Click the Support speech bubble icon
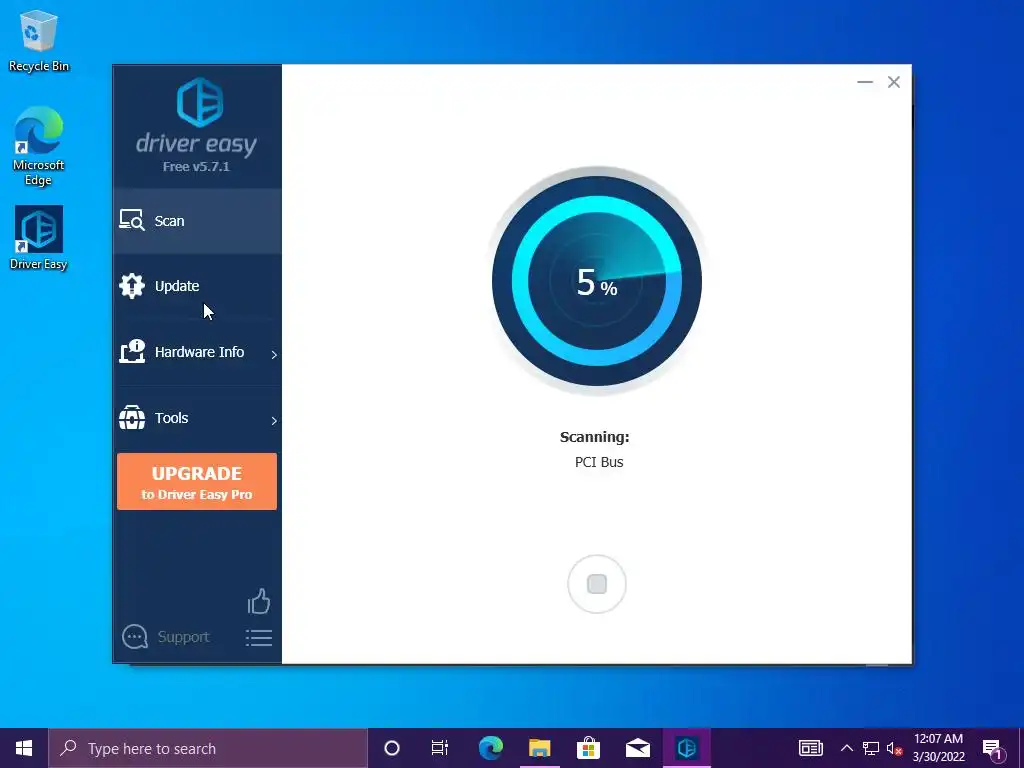 coord(135,637)
